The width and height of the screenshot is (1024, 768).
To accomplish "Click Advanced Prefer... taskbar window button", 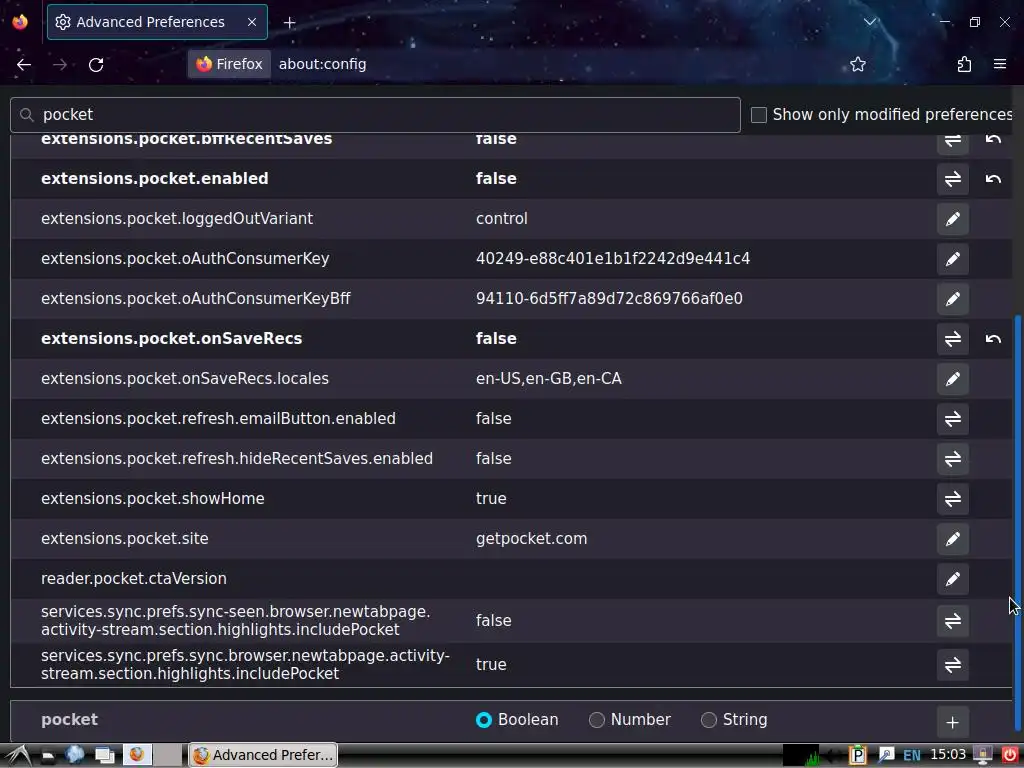I will click(x=263, y=755).
